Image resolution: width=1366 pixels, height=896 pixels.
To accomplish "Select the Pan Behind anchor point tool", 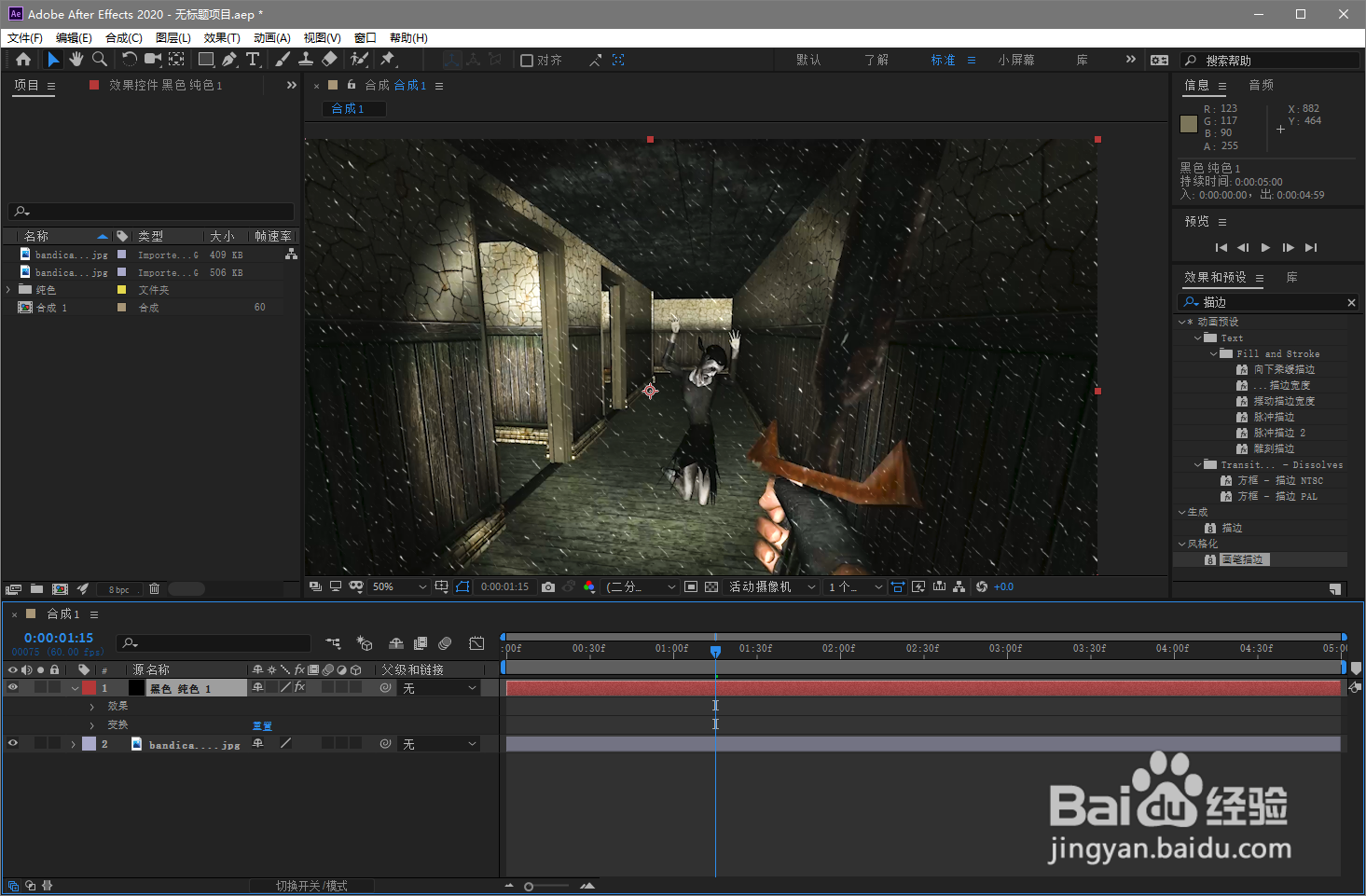I will click(x=176, y=60).
